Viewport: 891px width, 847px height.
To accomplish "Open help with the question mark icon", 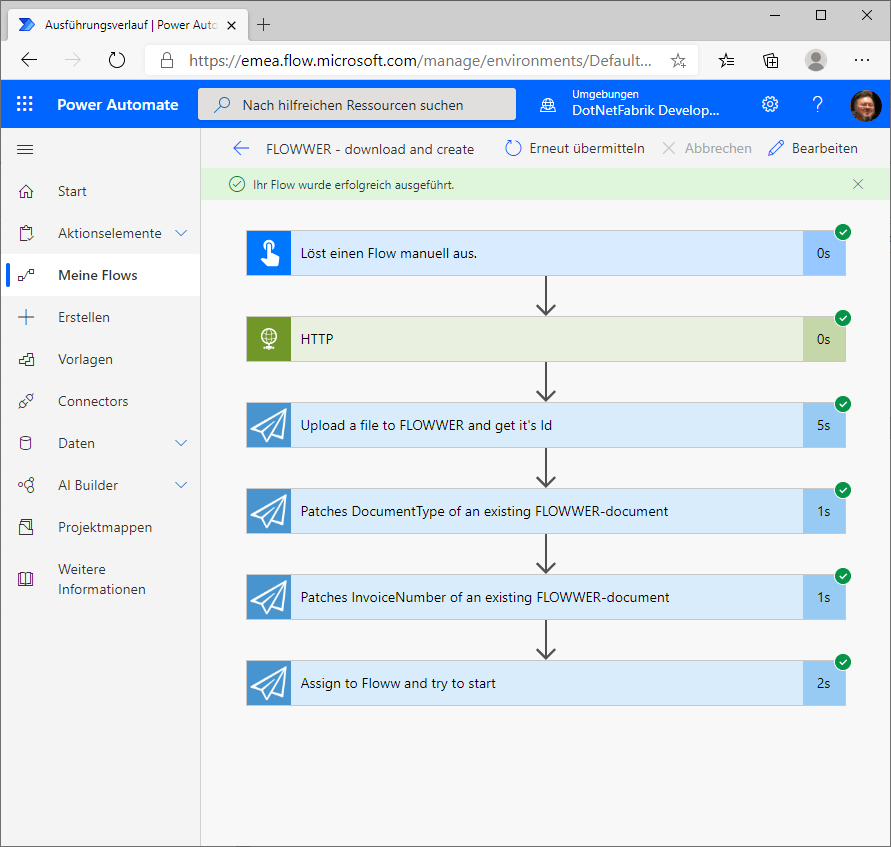I will (818, 104).
